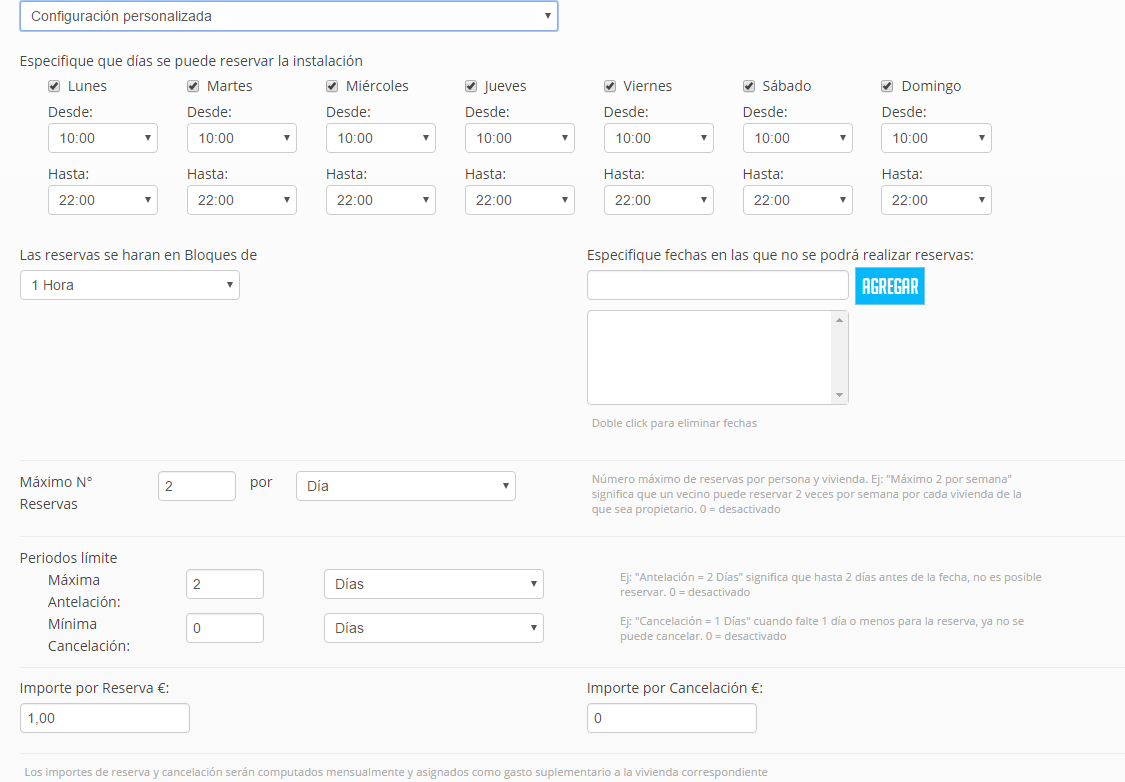Focus the Mínima Cancelación value field
Screen dimensions: 1125x782
tap(224, 628)
